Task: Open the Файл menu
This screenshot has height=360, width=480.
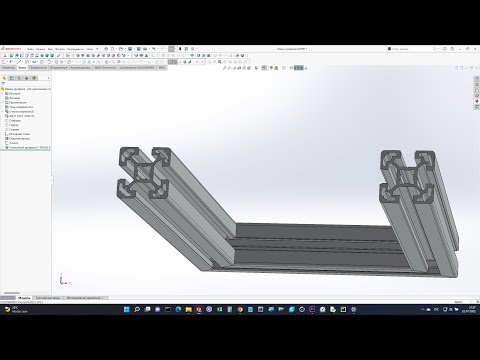Action: tap(30, 49)
